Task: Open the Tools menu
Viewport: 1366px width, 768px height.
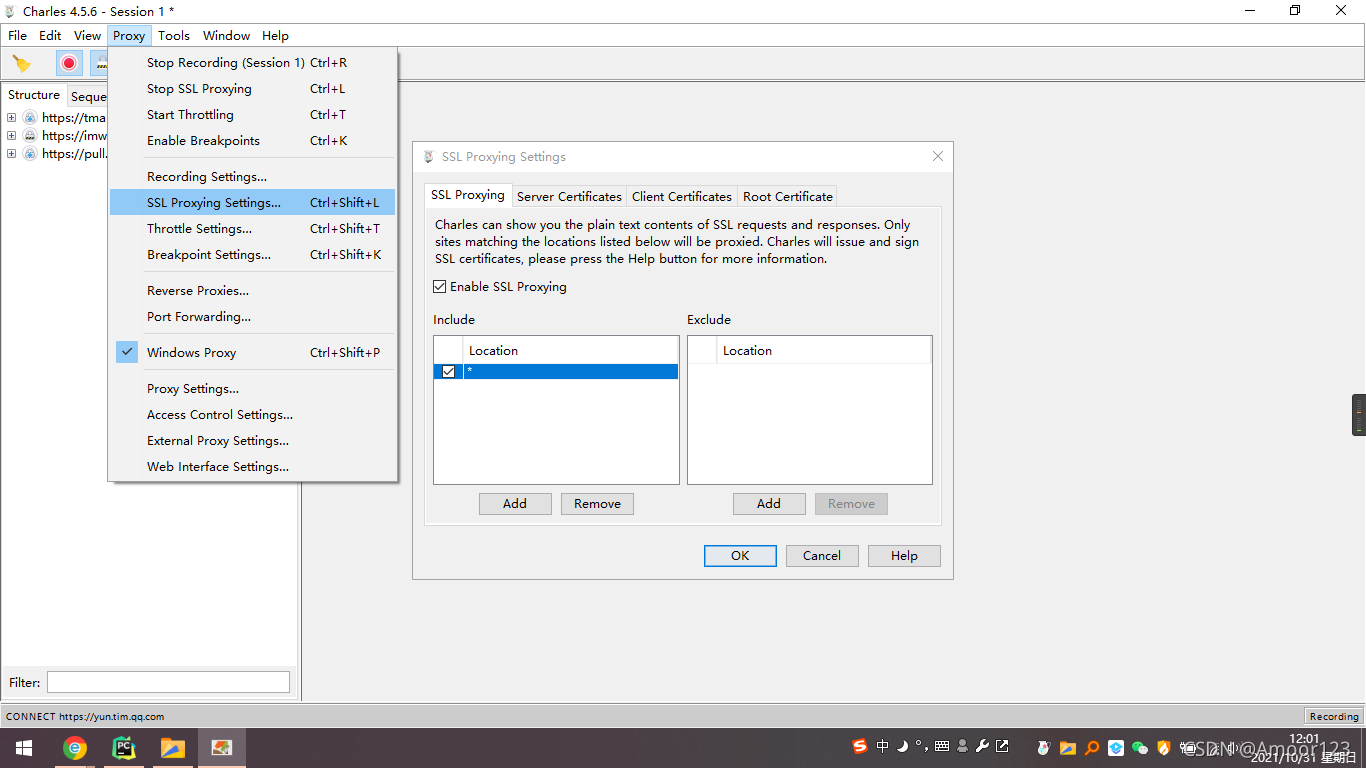Action: coord(174,35)
